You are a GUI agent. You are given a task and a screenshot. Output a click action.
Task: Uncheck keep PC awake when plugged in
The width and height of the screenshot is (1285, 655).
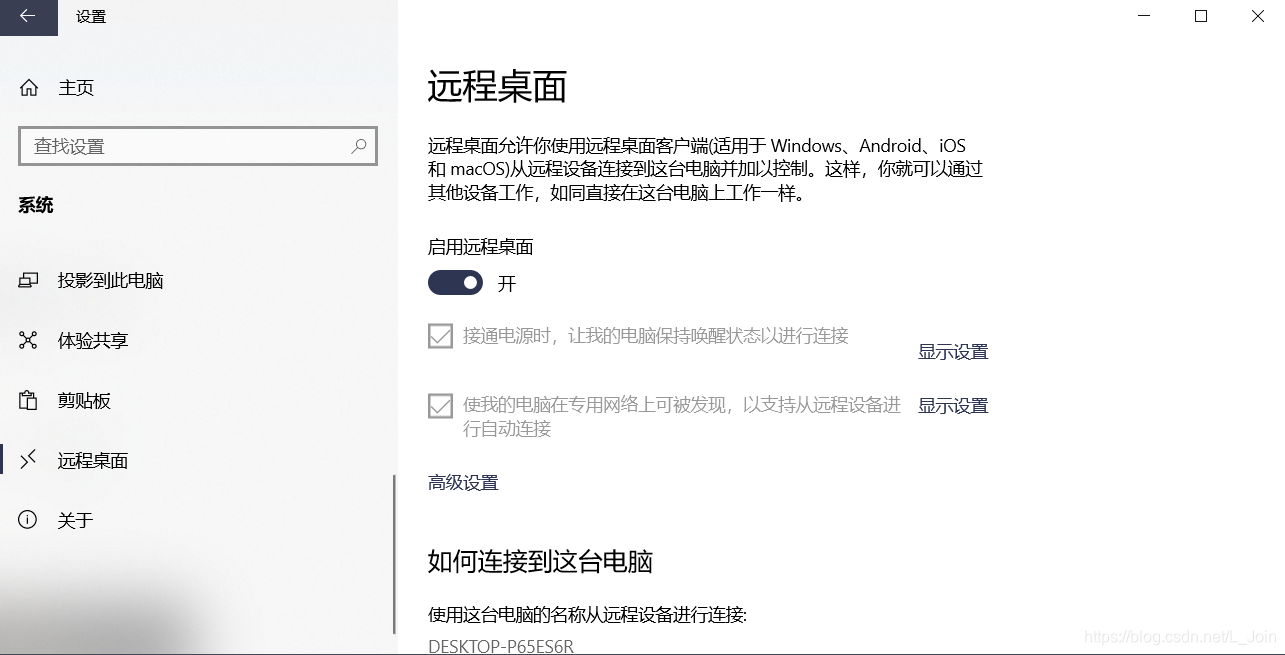[440, 336]
